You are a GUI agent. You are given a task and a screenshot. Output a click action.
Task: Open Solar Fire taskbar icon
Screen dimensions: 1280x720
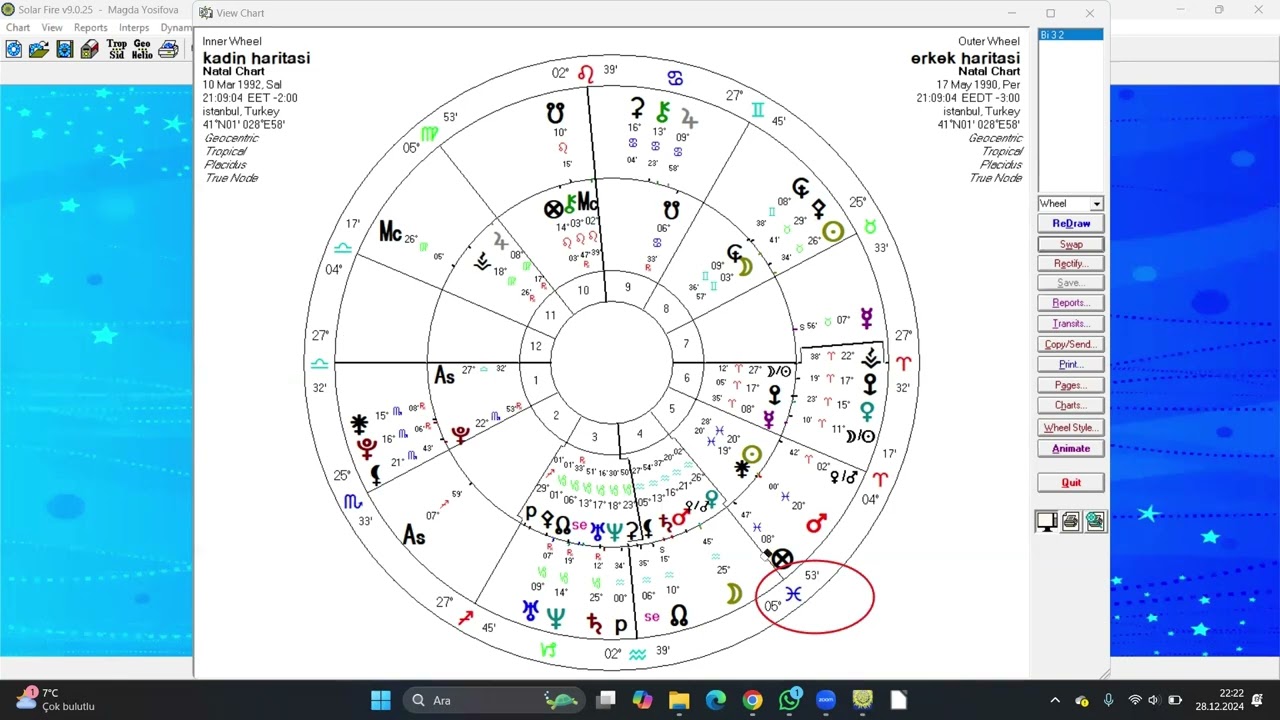tap(862, 700)
